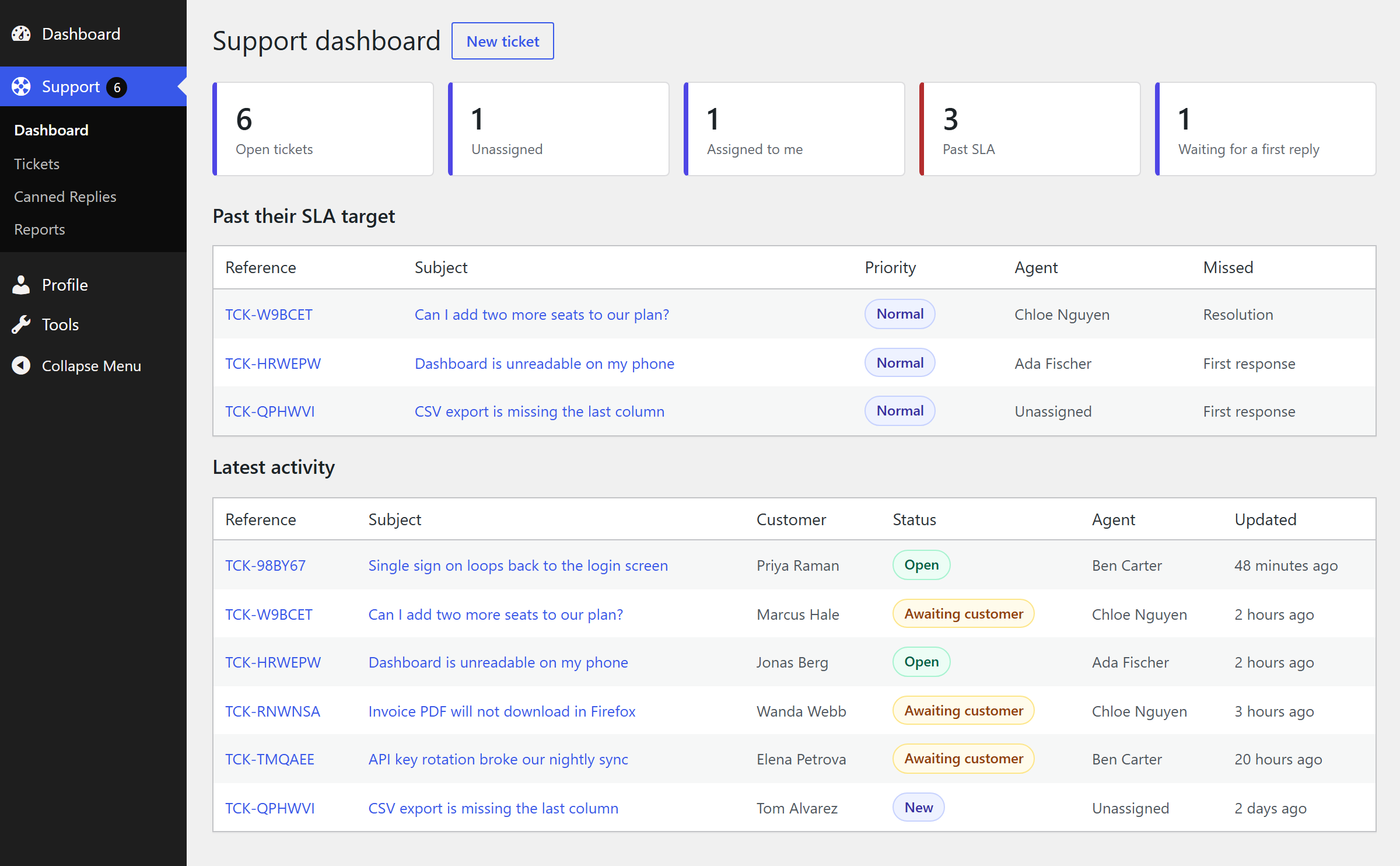Open the top Dashboard menu item
1400x866 pixels.
93,34
